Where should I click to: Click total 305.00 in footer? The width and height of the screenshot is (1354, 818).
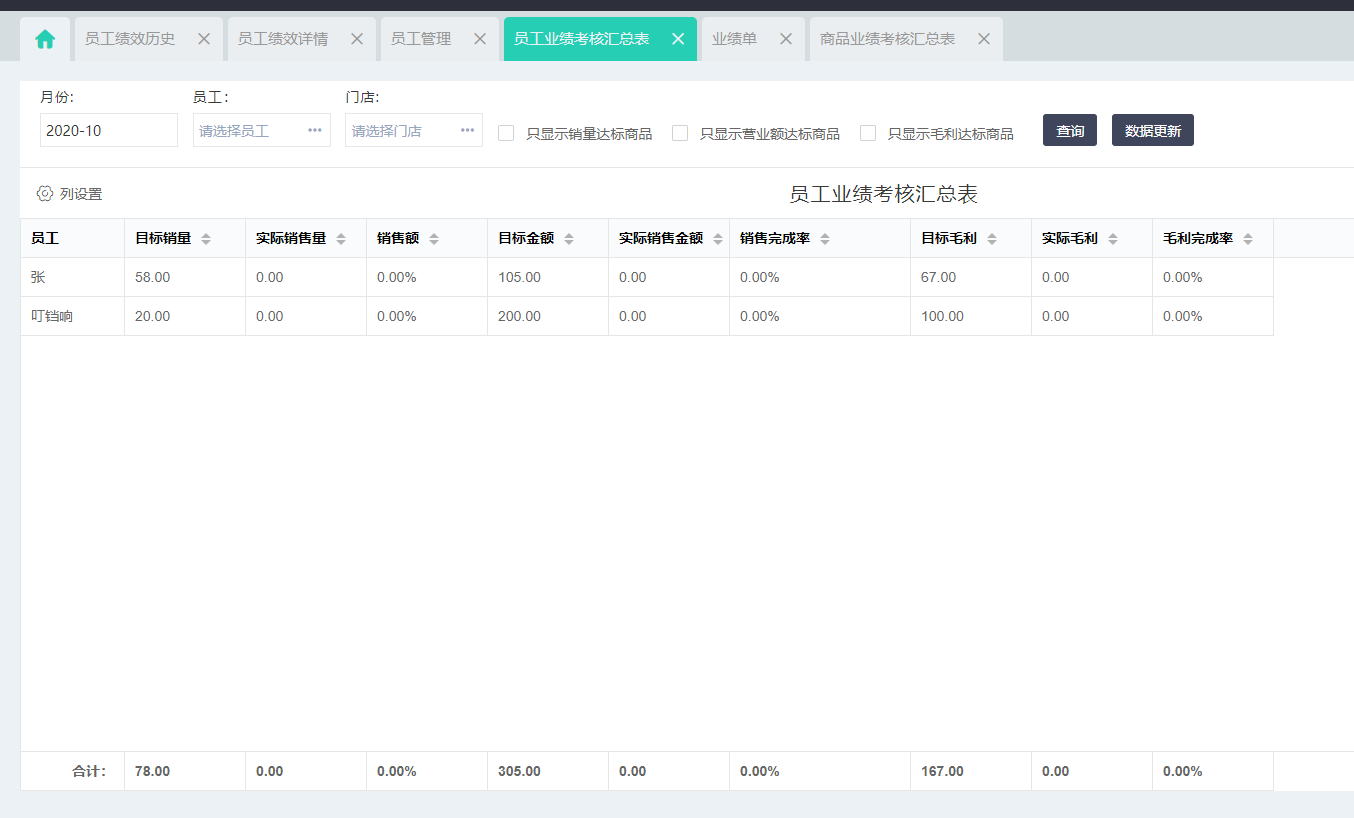click(519, 771)
